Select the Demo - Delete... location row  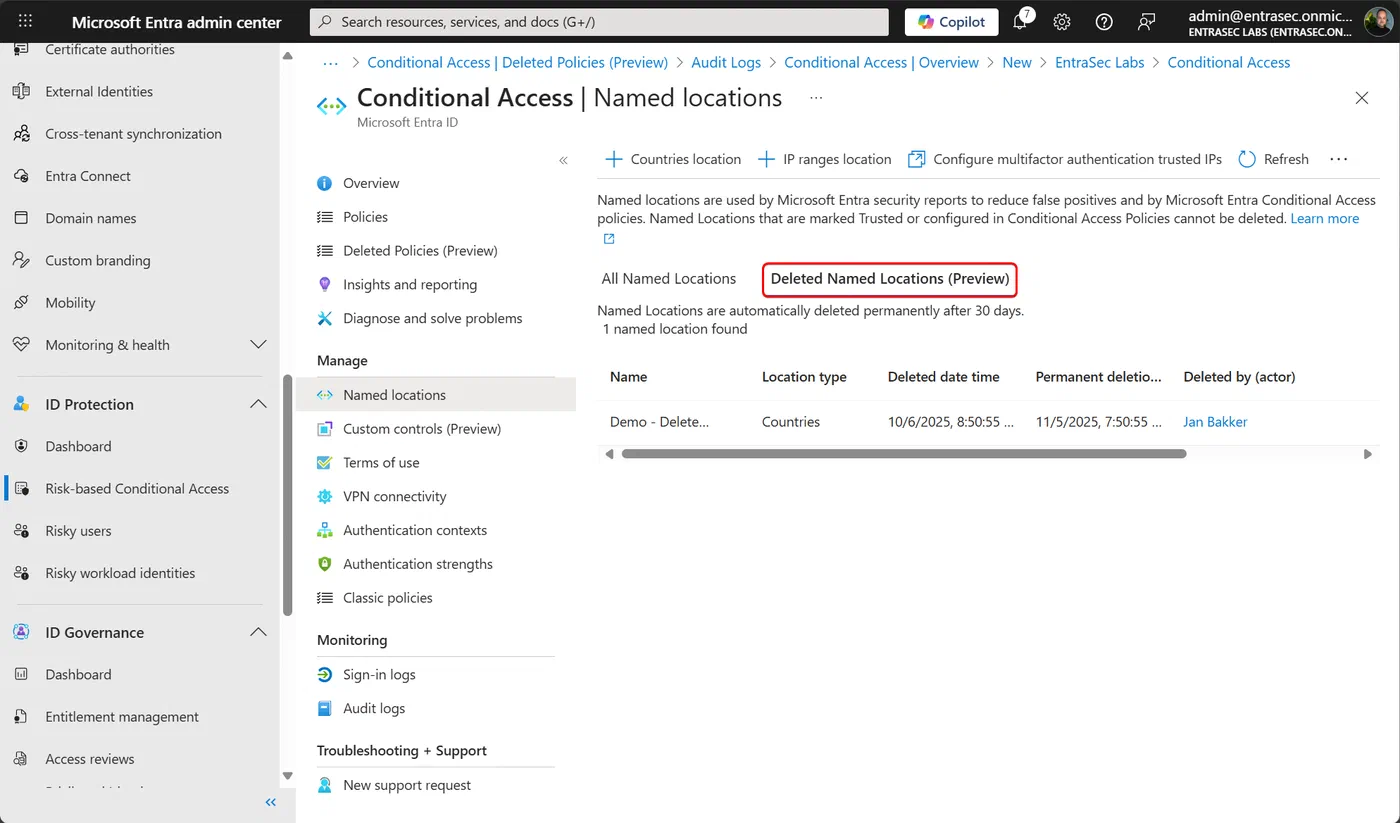pos(988,422)
